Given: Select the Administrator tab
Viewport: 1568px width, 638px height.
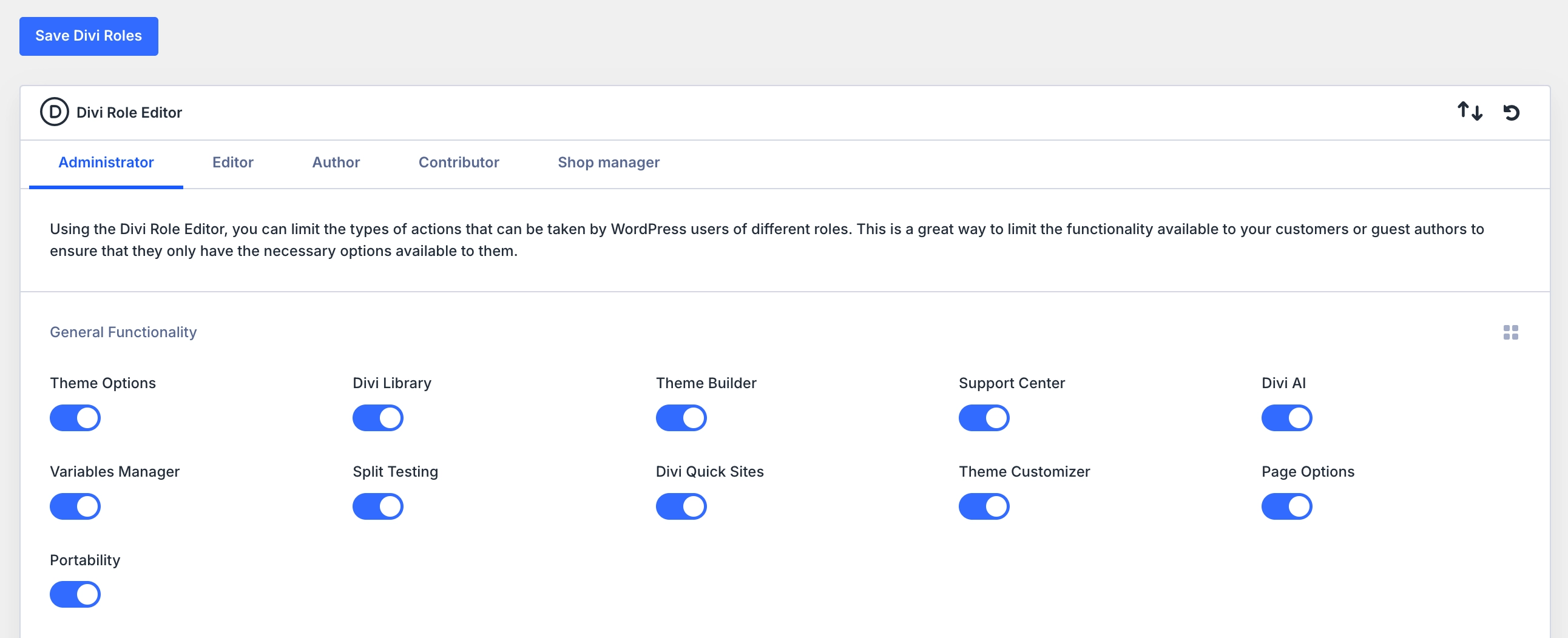Looking at the screenshot, I should (106, 163).
